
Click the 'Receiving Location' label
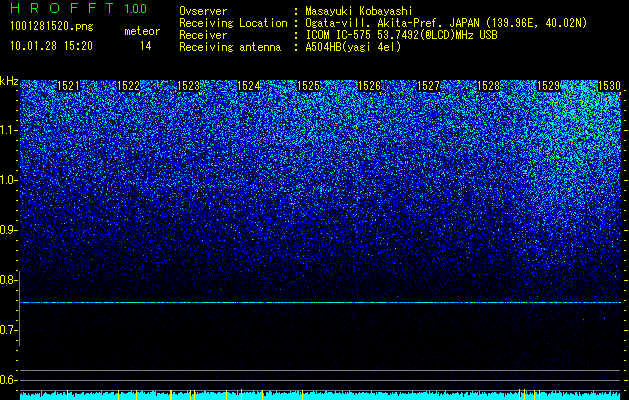233,23
